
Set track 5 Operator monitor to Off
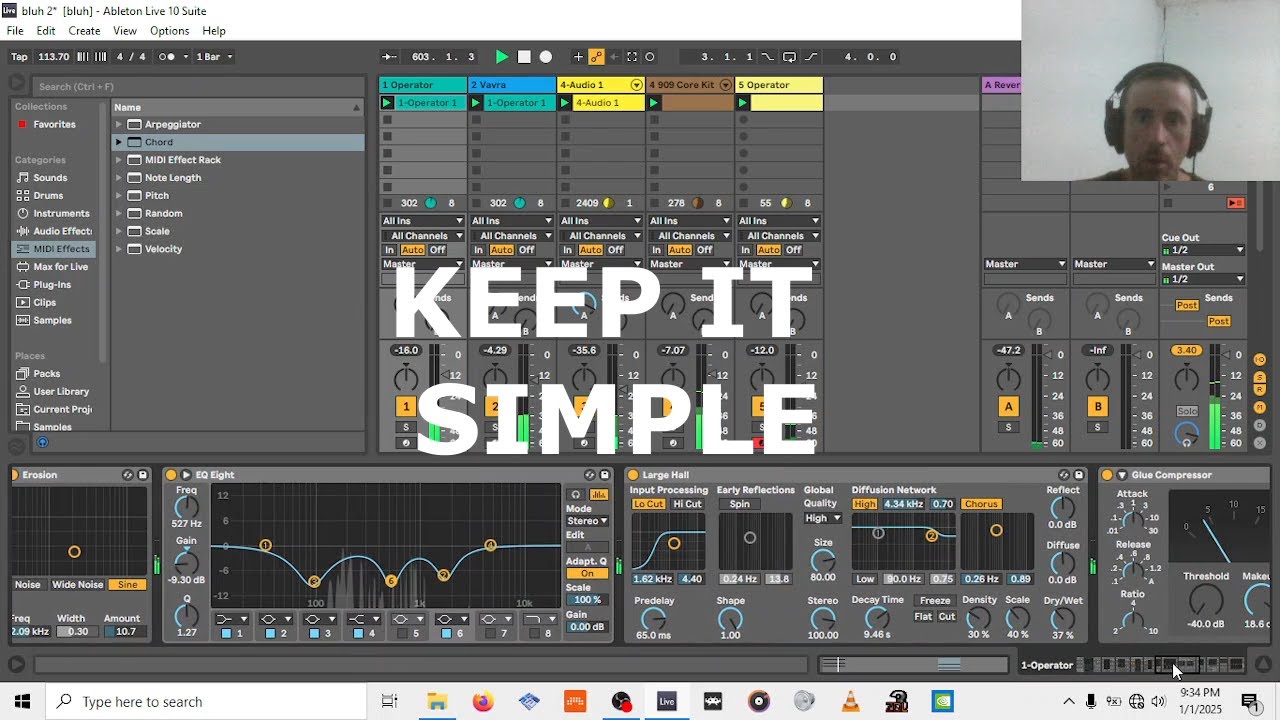793,250
